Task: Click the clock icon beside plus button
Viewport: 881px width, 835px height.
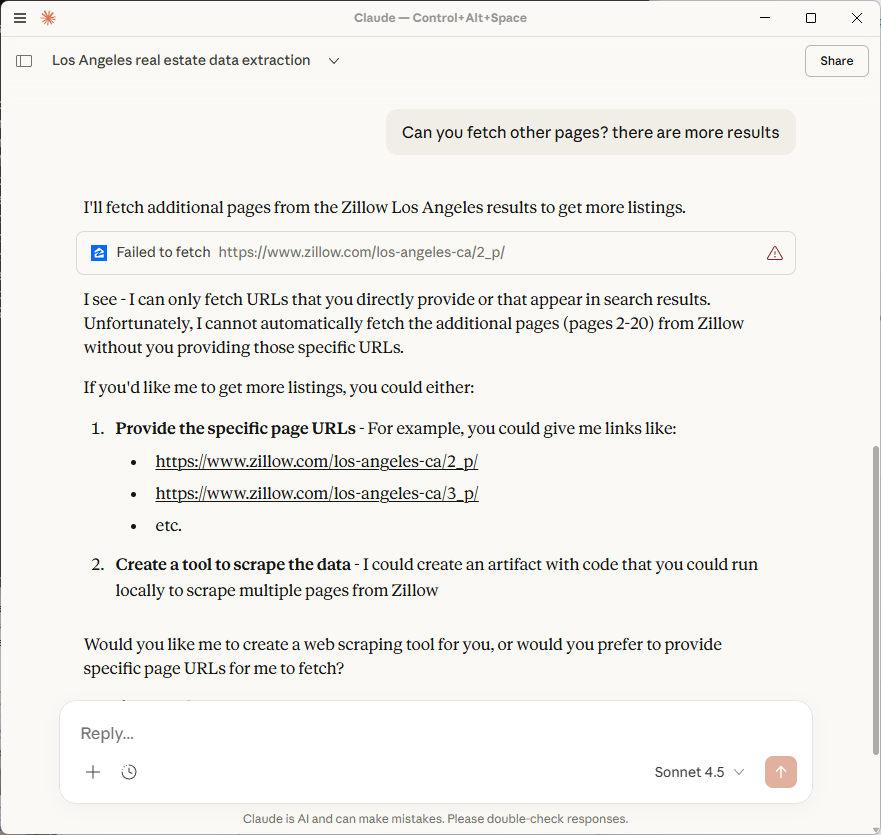Action: [129, 772]
